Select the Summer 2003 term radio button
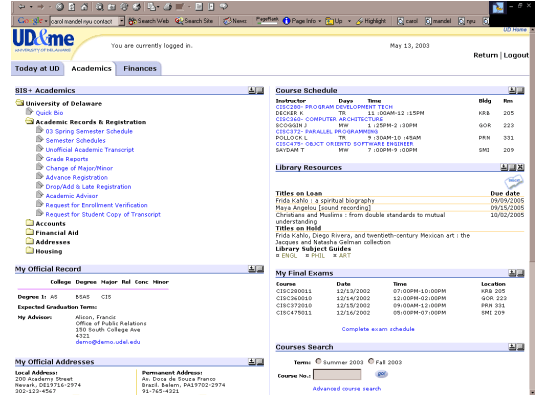Screen dimensions: 546x396 318,362
